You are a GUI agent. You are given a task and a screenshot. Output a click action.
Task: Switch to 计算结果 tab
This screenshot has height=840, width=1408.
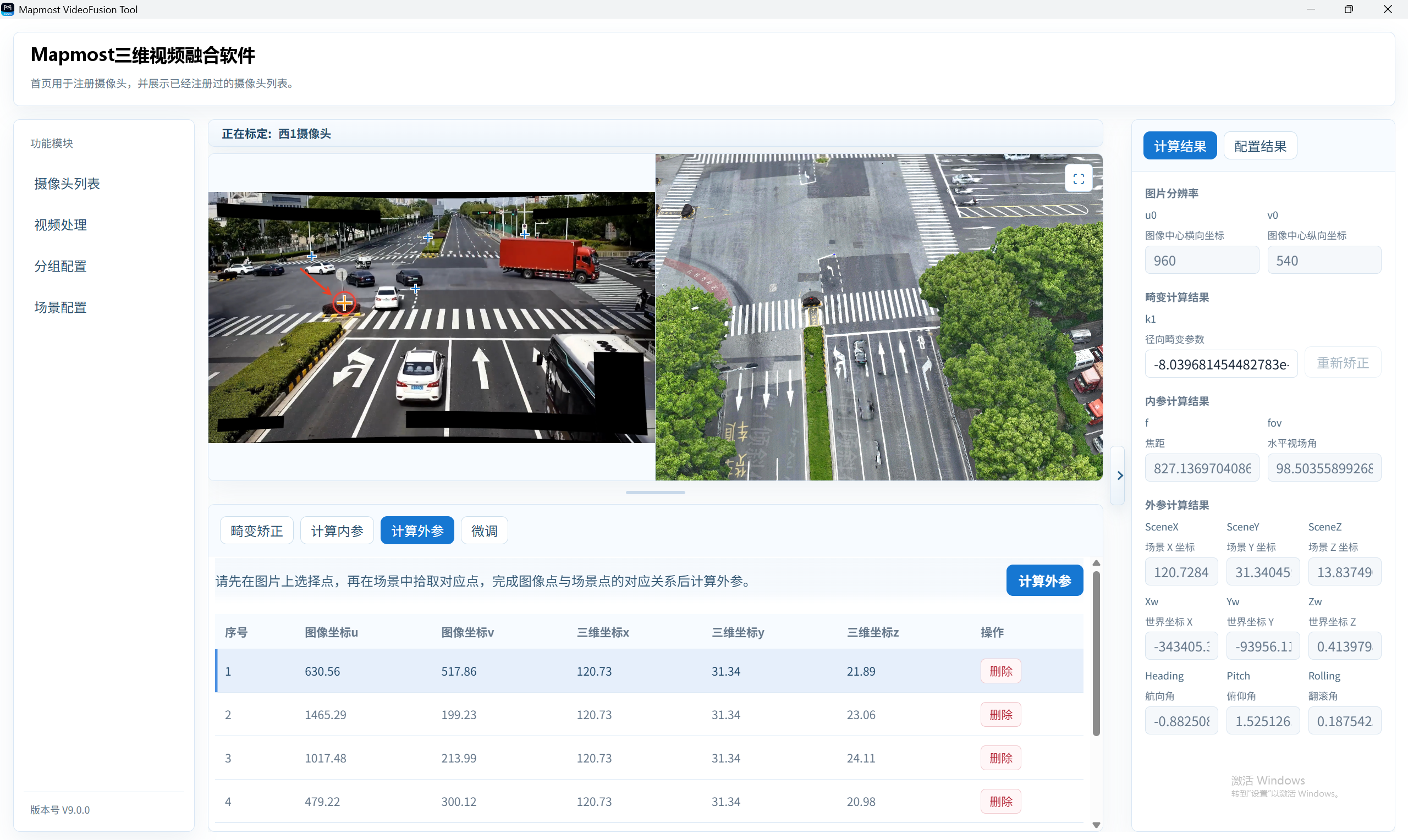point(1180,146)
